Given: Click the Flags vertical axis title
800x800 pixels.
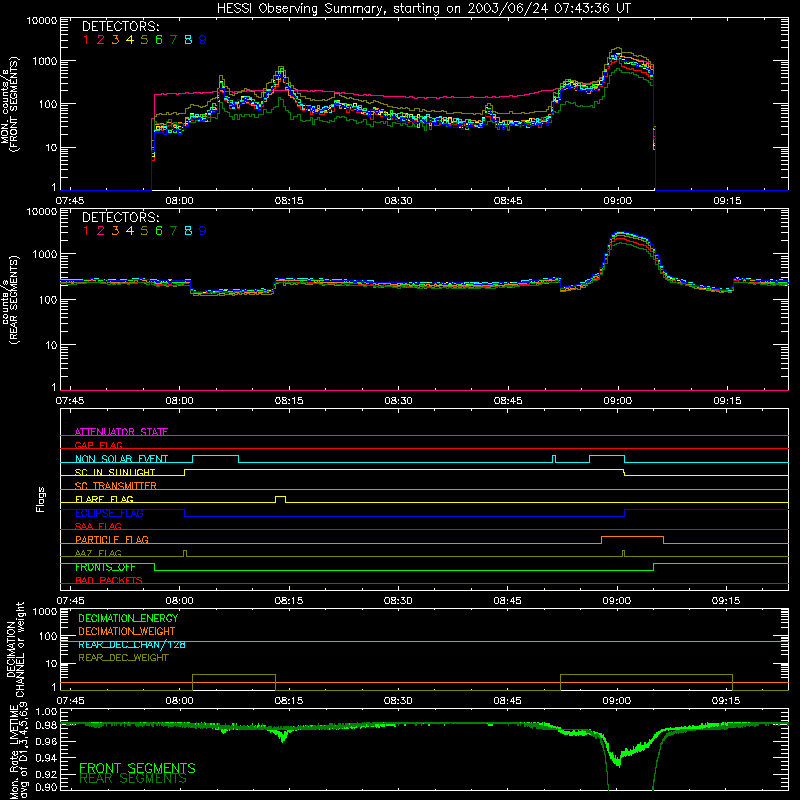Looking at the screenshot, I should (41, 499).
